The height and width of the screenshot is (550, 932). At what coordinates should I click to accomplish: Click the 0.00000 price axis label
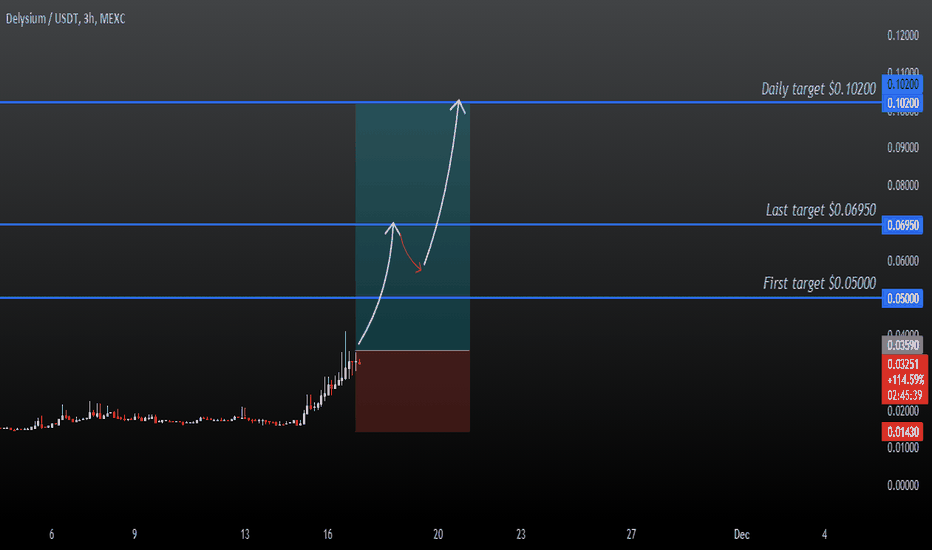point(903,486)
